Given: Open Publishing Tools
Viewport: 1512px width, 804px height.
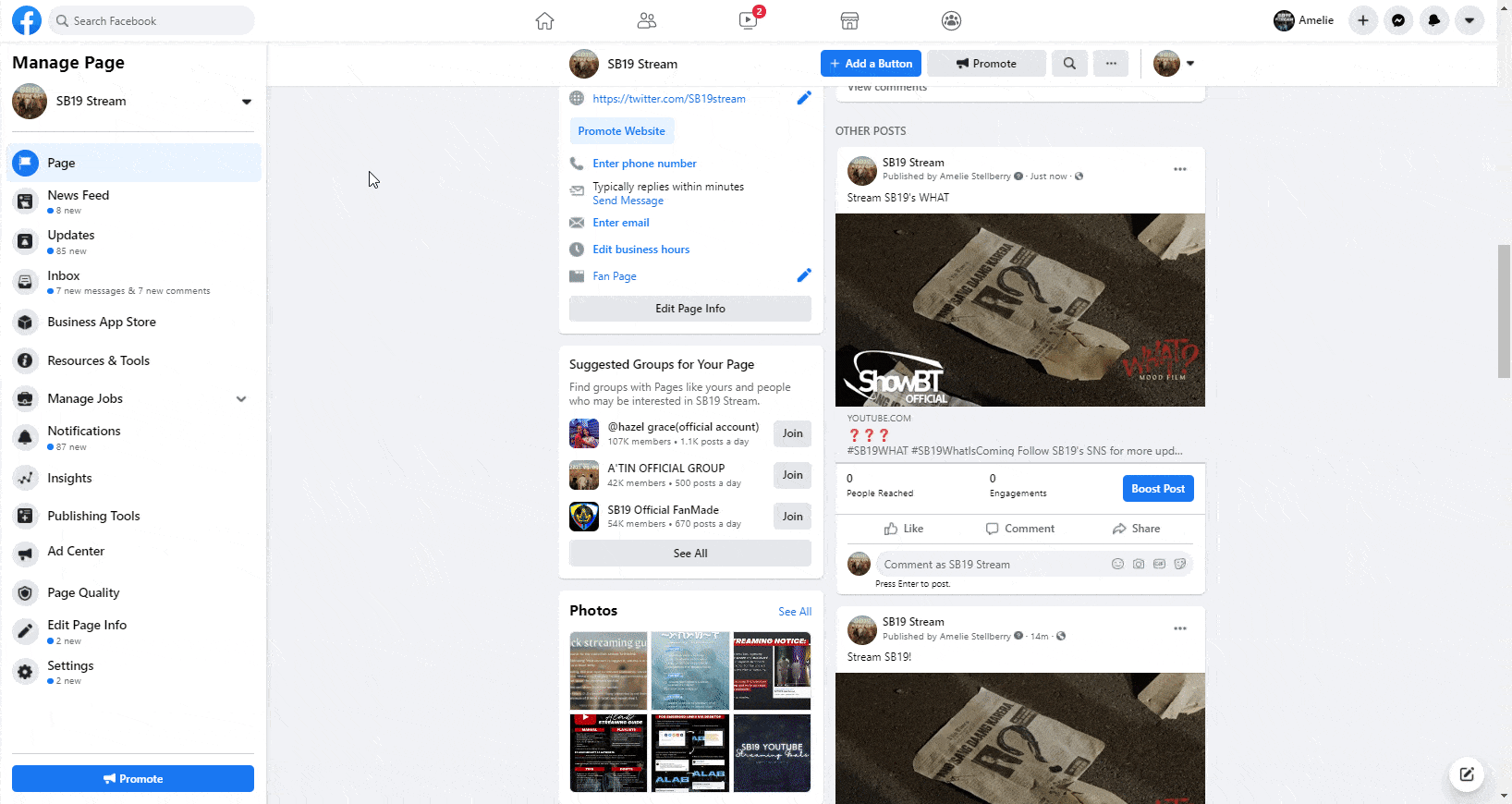Looking at the screenshot, I should (134, 516).
